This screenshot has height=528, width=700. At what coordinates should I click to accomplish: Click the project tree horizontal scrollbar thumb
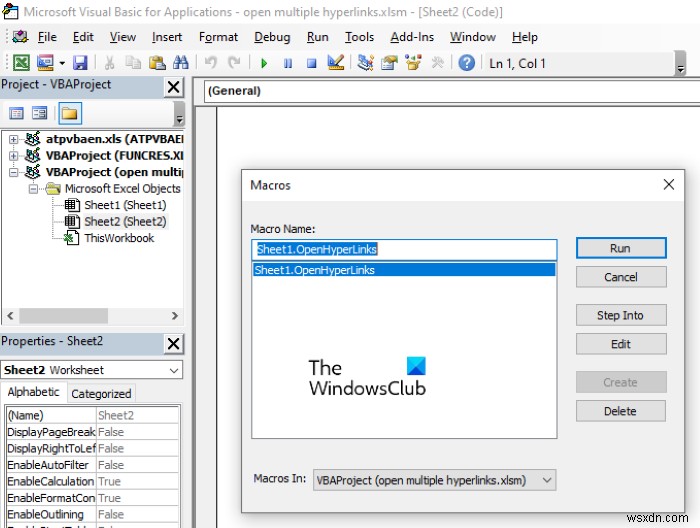coord(63,316)
